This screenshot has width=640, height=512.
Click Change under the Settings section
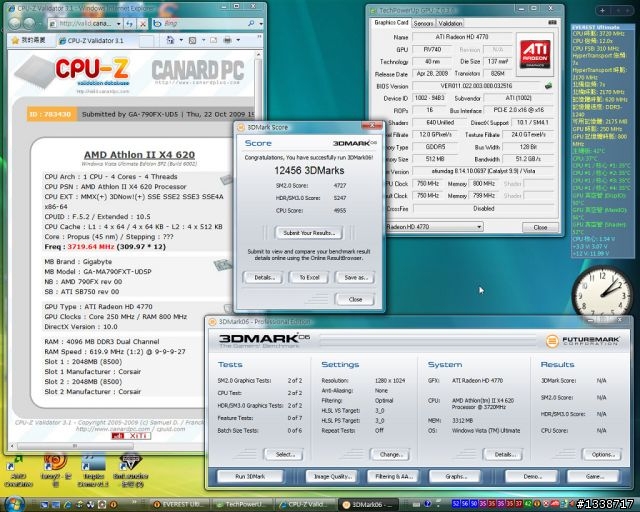pyautogui.click(x=391, y=454)
